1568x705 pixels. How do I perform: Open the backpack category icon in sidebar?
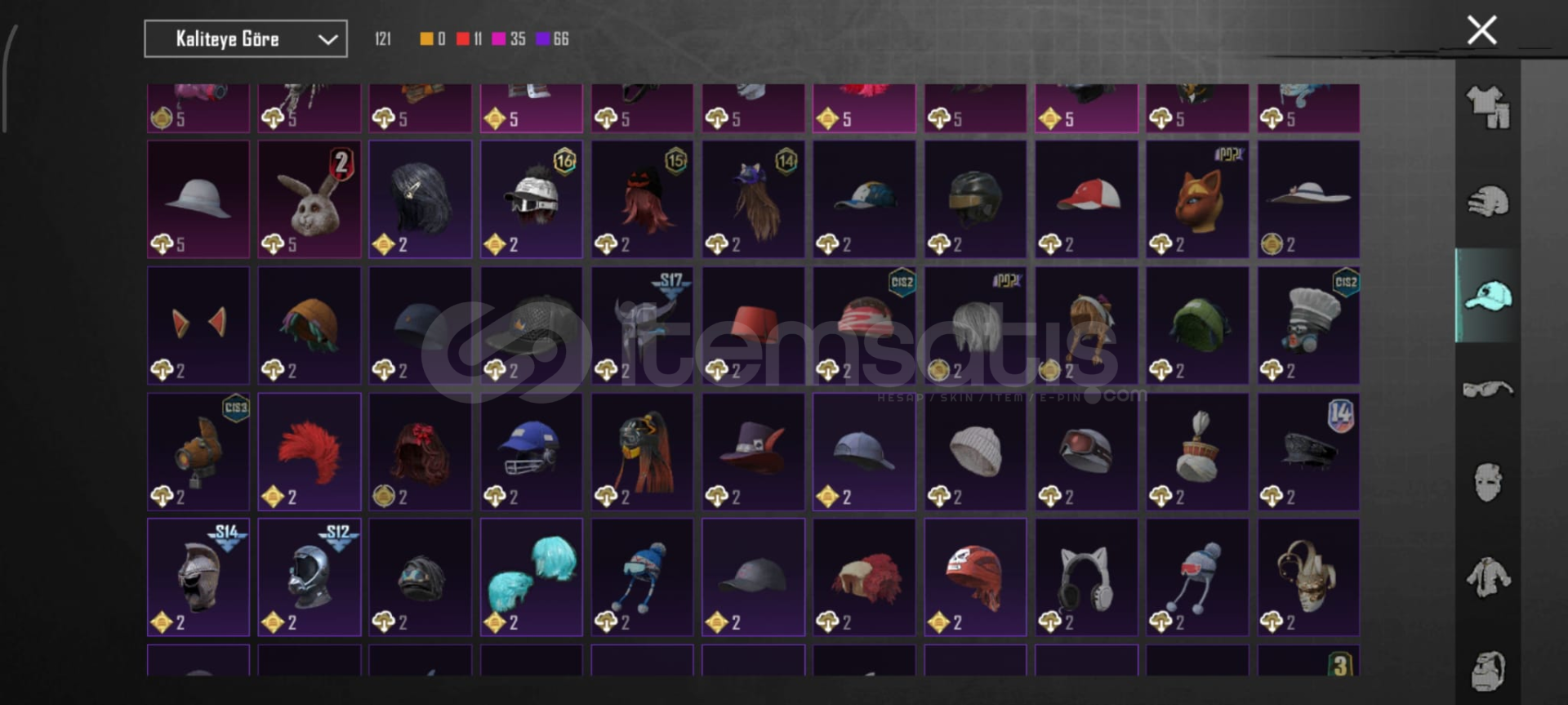(1488, 672)
